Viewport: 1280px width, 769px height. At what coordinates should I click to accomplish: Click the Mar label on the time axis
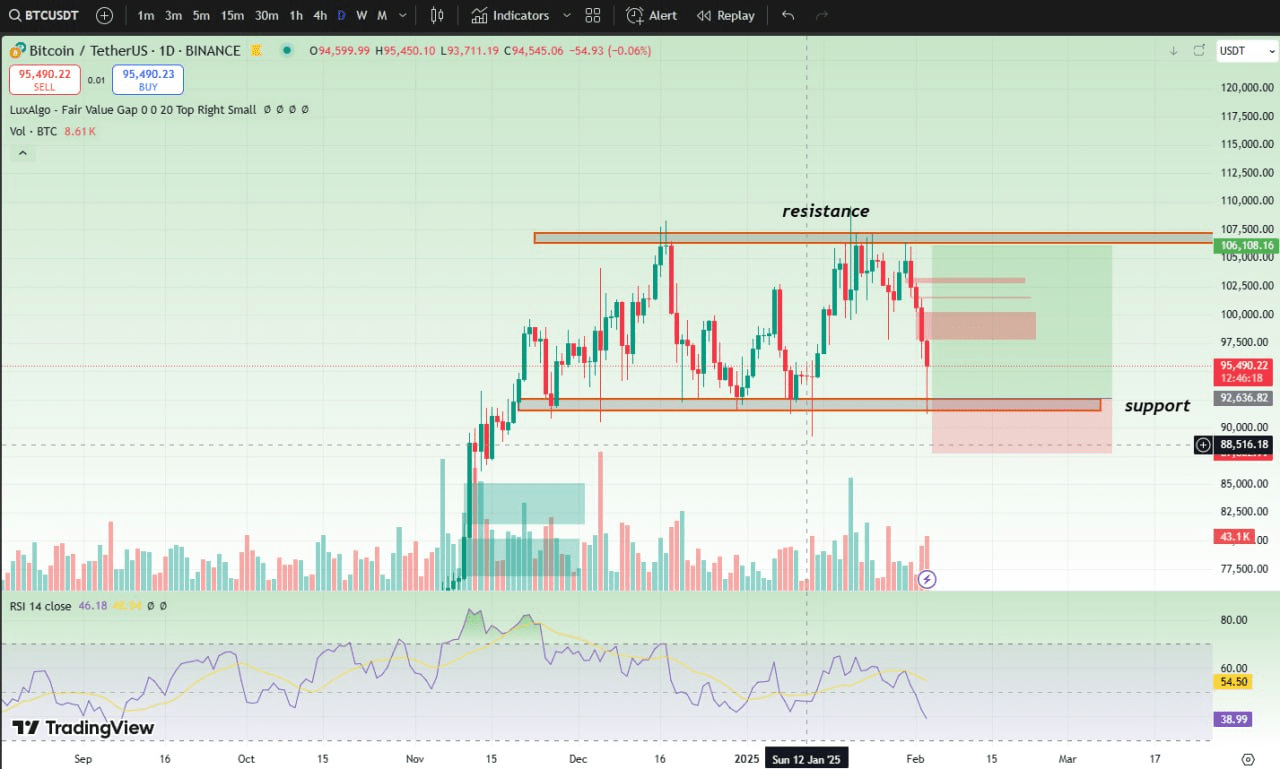point(1067,759)
